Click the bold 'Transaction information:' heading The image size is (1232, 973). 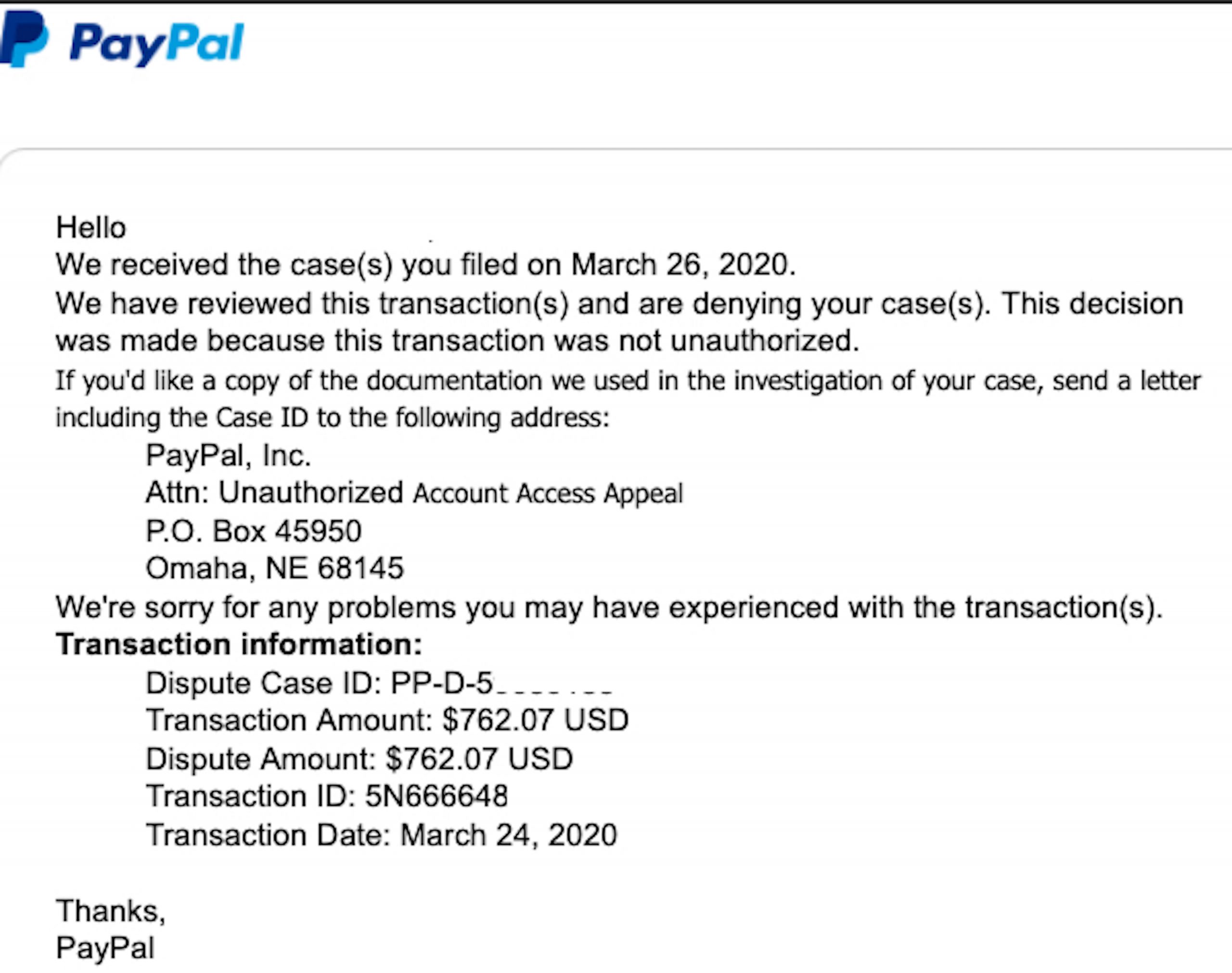(239, 645)
